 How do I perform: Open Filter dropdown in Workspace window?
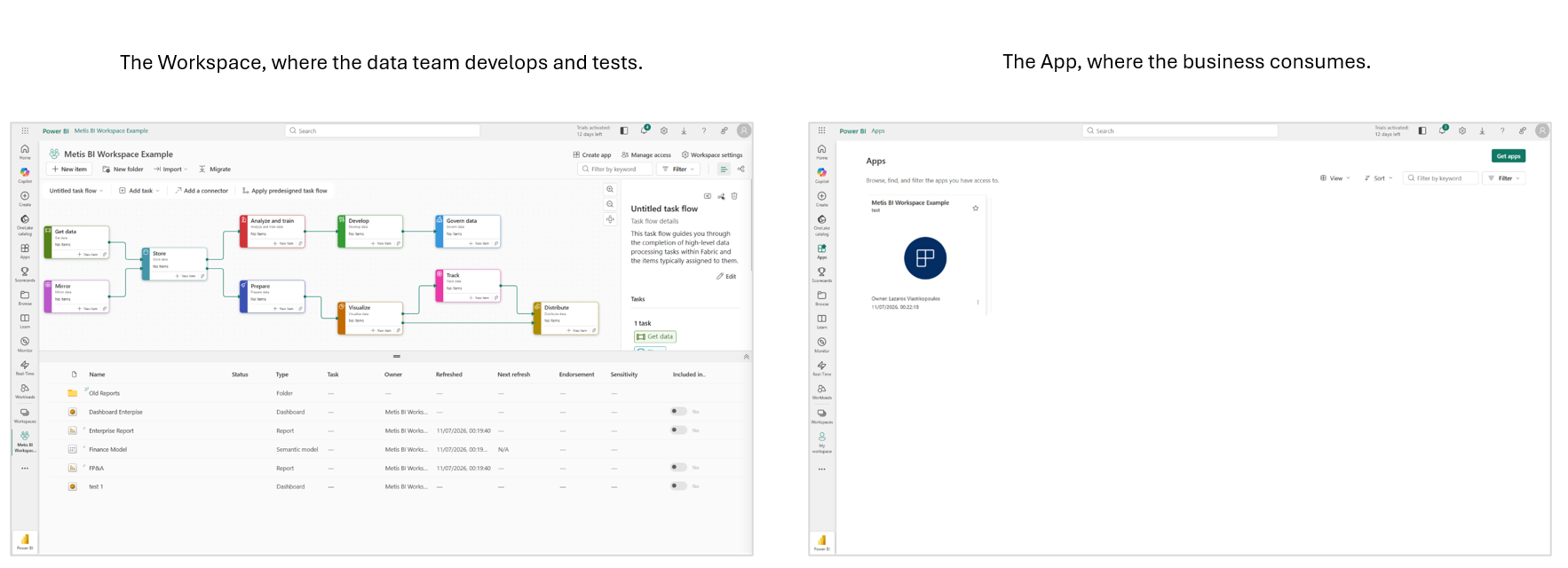[x=679, y=169]
